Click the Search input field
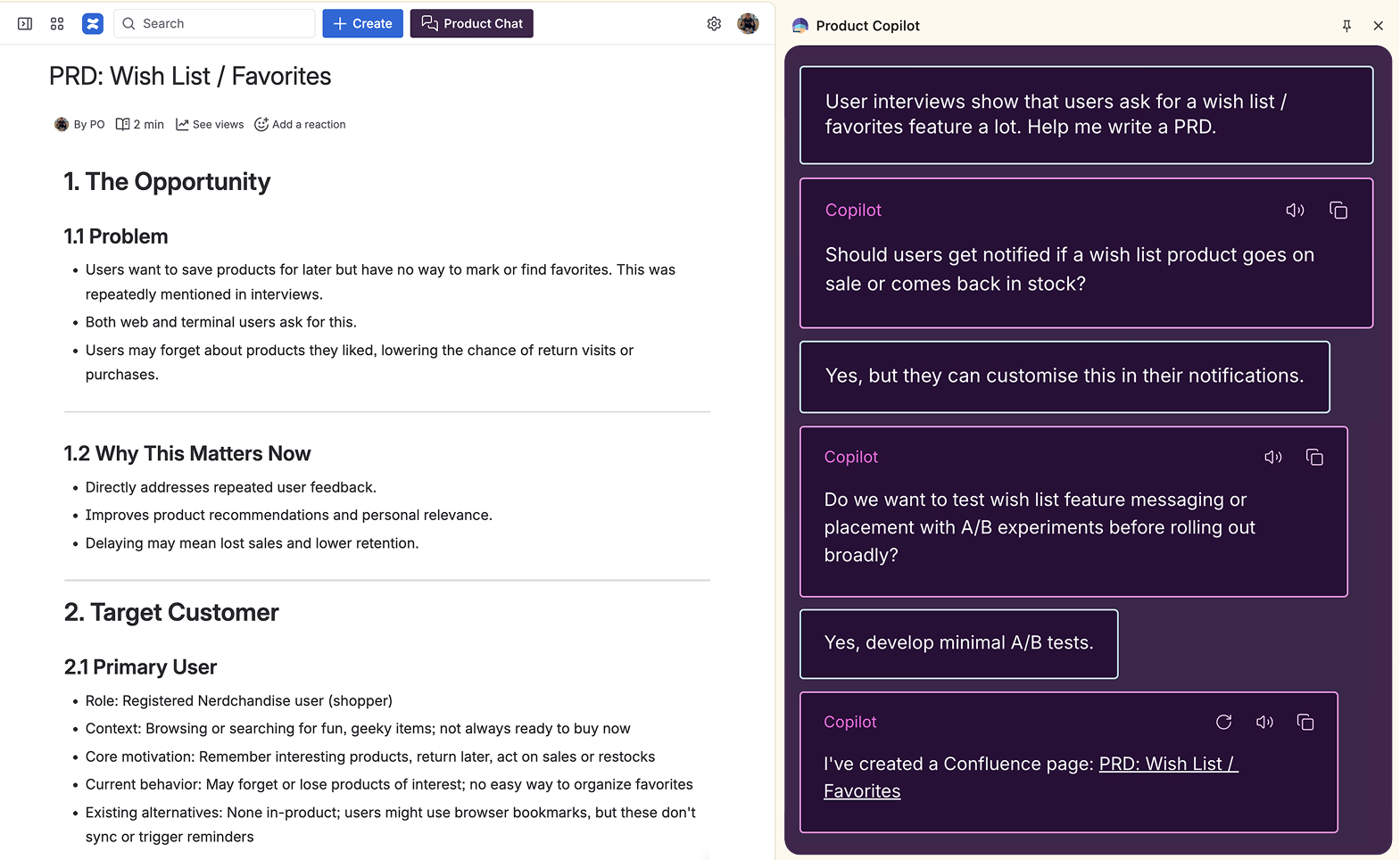This screenshot has height=860, width=1400. point(214,24)
